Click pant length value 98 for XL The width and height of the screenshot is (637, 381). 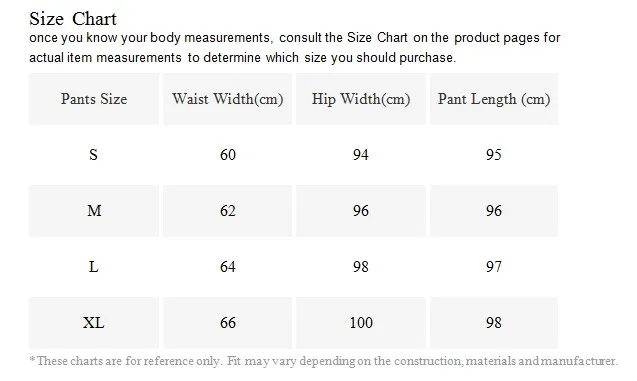[x=494, y=323]
